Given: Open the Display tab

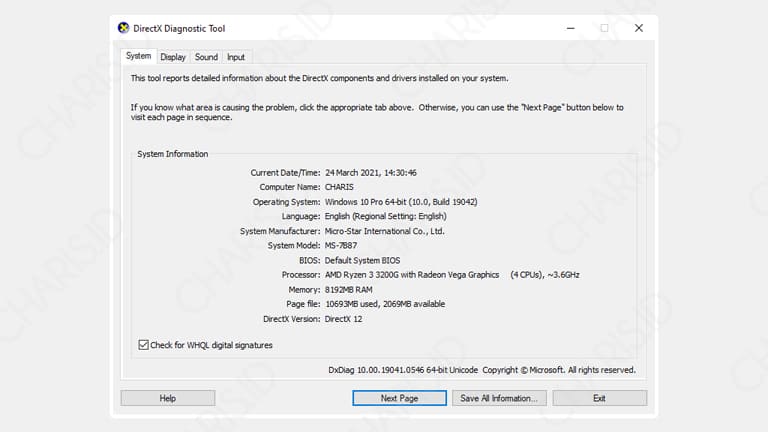Looking at the screenshot, I should pos(173,57).
